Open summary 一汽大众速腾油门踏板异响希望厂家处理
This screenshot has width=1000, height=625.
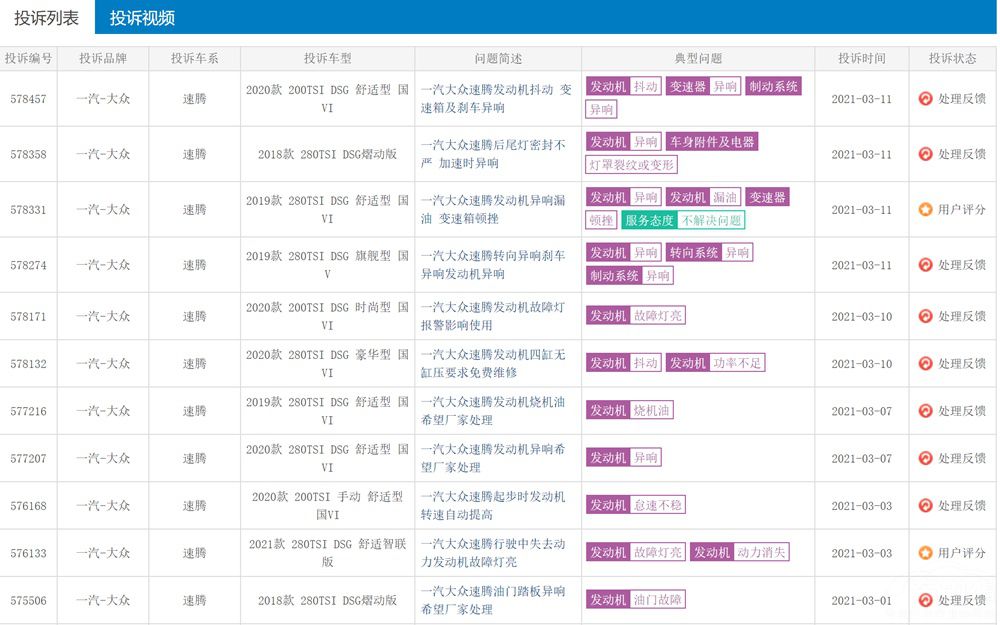pos(493,601)
